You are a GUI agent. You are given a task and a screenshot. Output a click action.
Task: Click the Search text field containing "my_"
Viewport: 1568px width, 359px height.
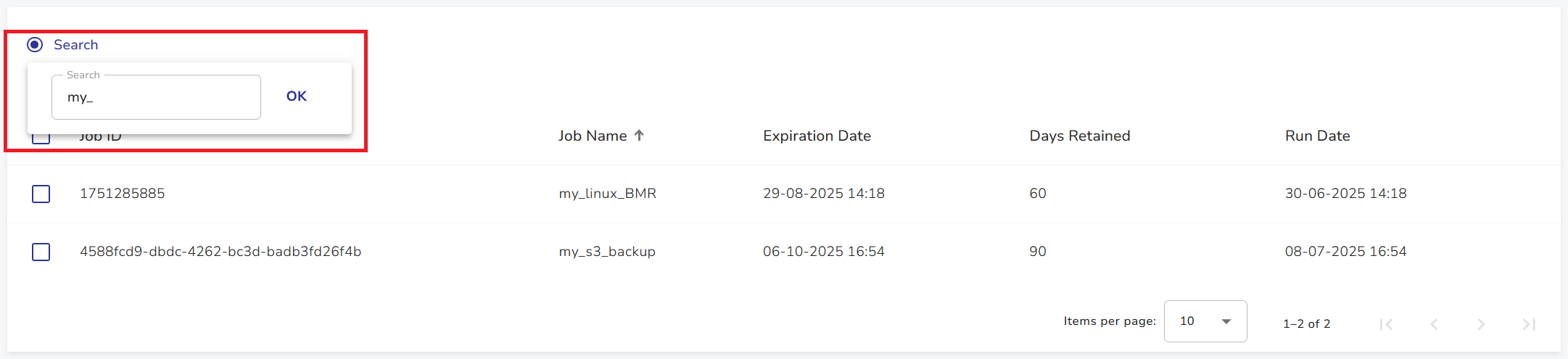click(156, 97)
